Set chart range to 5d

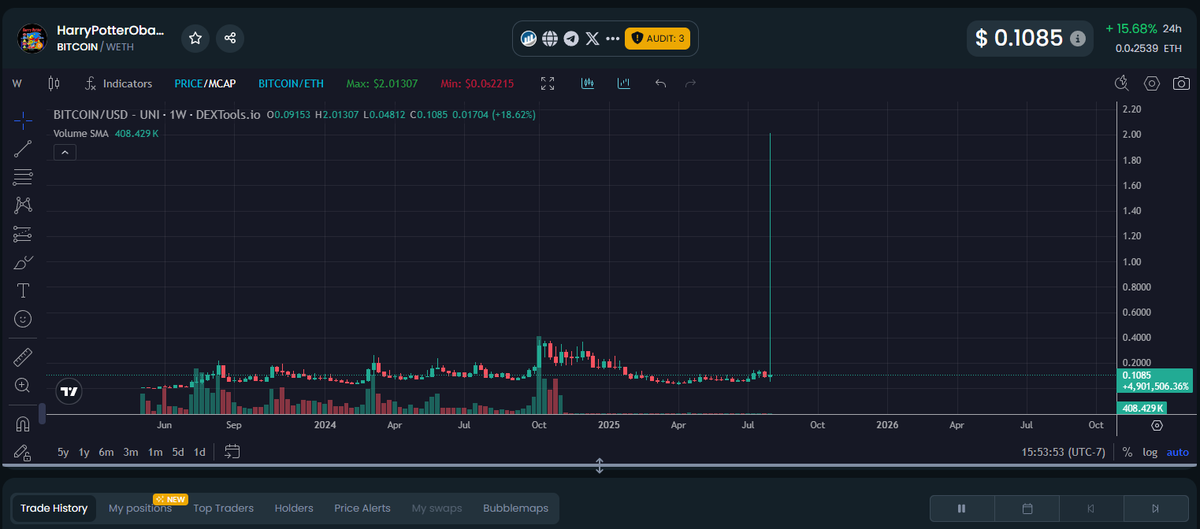click(178, 452)
